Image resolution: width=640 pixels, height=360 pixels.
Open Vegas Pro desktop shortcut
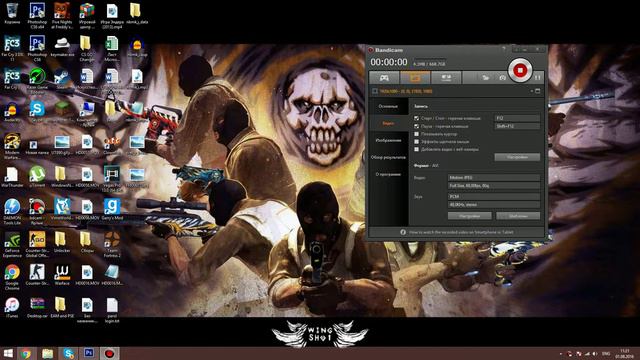(x=112, y=179)
